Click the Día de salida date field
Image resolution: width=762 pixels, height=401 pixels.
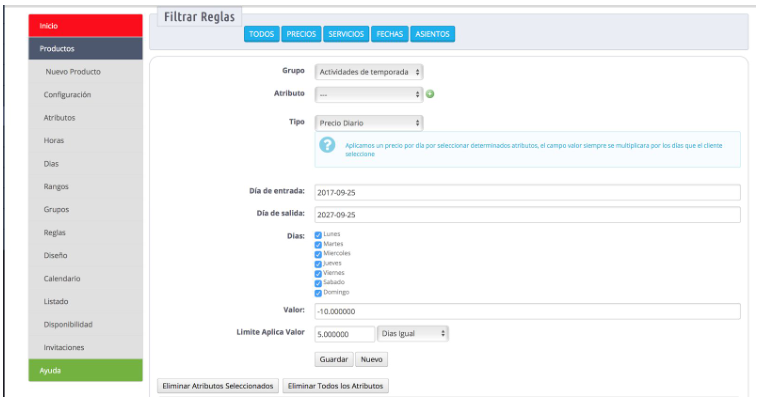coord(527,215)
